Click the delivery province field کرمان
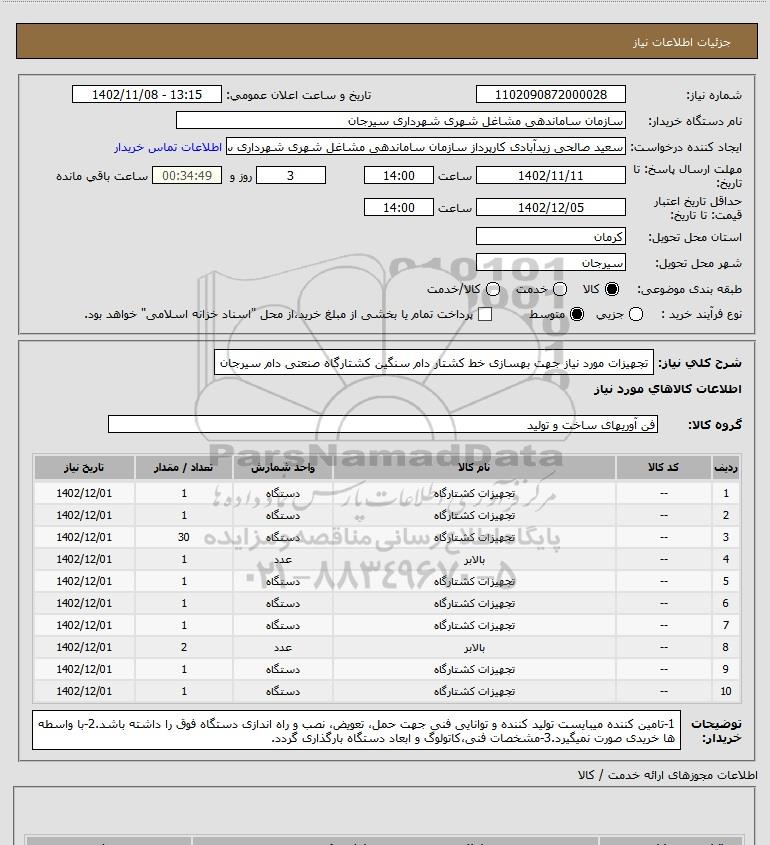 (x=551, y=237)
